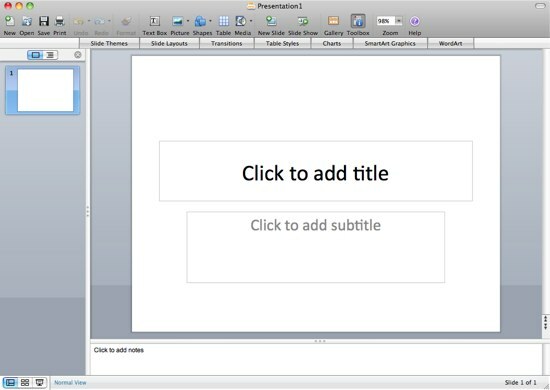
Task: Switch to outline view in slide pane
Action: [51, 55]
